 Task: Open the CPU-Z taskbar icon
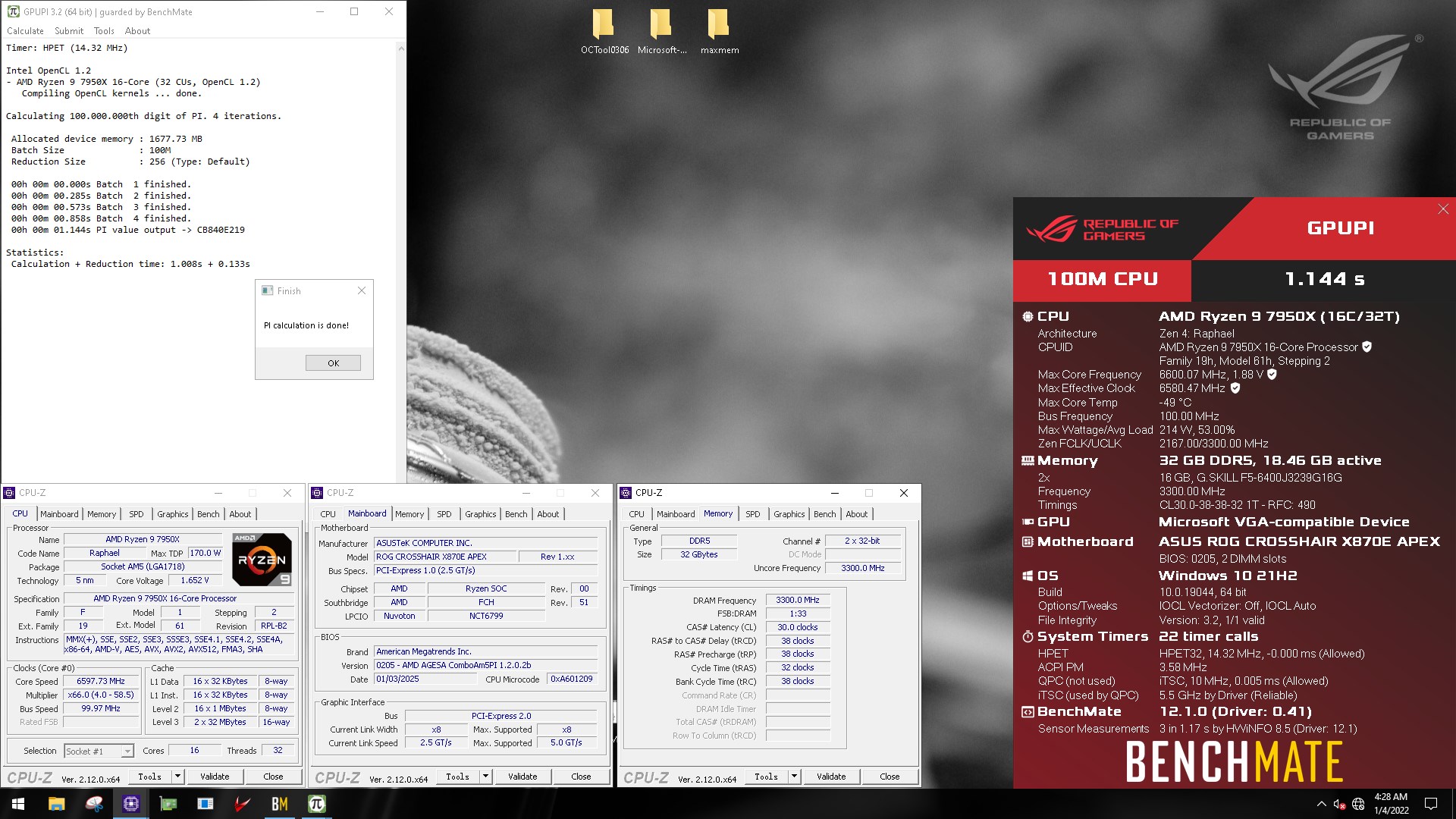(x=130, y=804)
